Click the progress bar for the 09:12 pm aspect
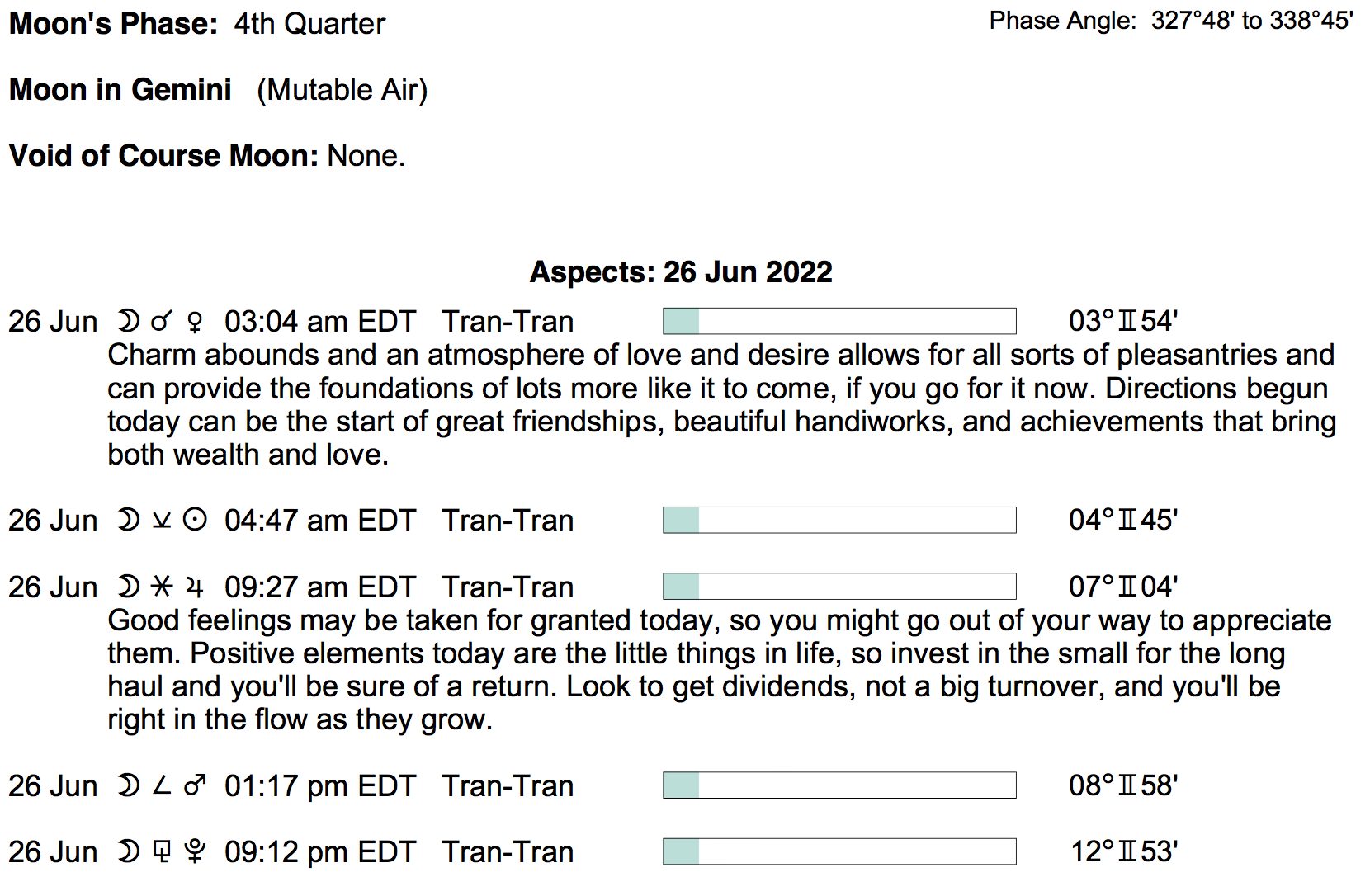 tap(839, 851)
